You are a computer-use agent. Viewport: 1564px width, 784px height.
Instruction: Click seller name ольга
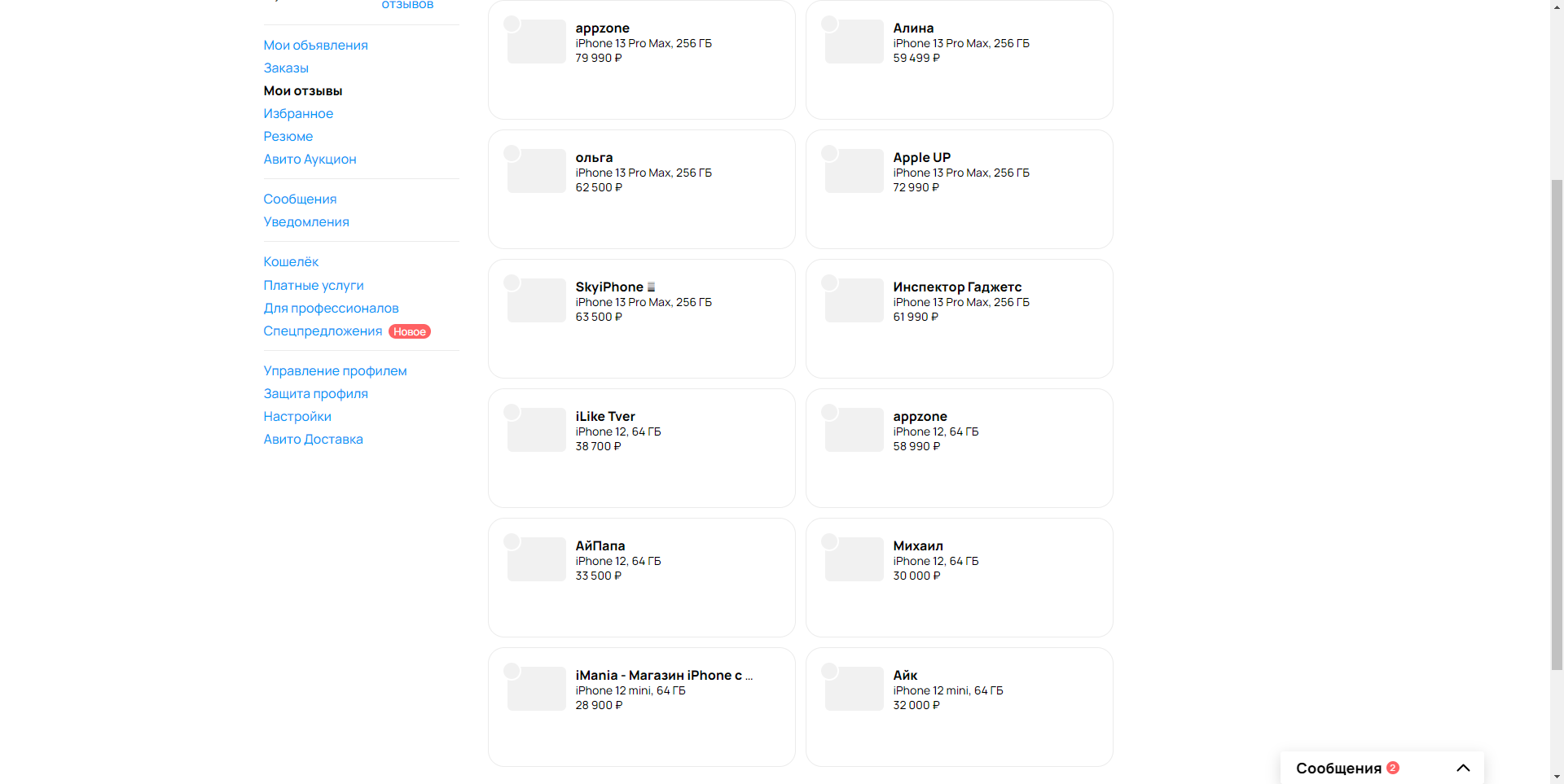(x=594, y=158)
